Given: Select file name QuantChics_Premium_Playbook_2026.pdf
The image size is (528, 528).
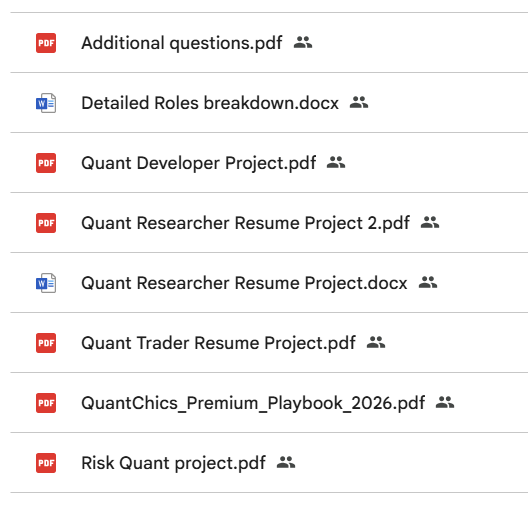Looking at the screenshot, I should (x=253, y=404).
